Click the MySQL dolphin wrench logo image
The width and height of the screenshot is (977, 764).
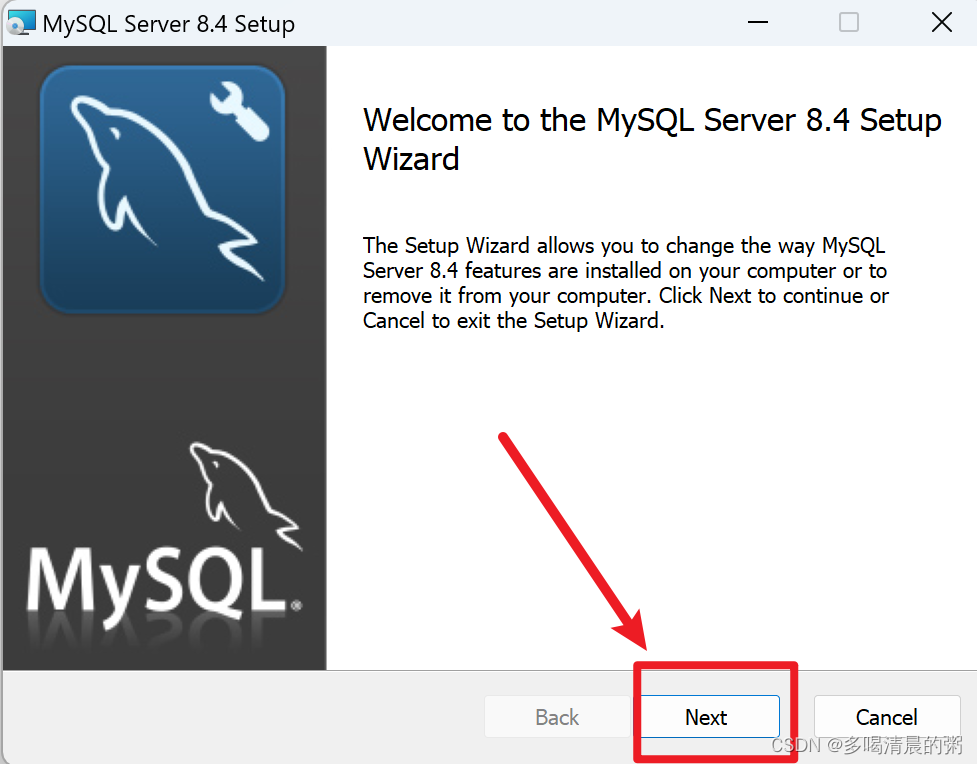click(163, 189)
